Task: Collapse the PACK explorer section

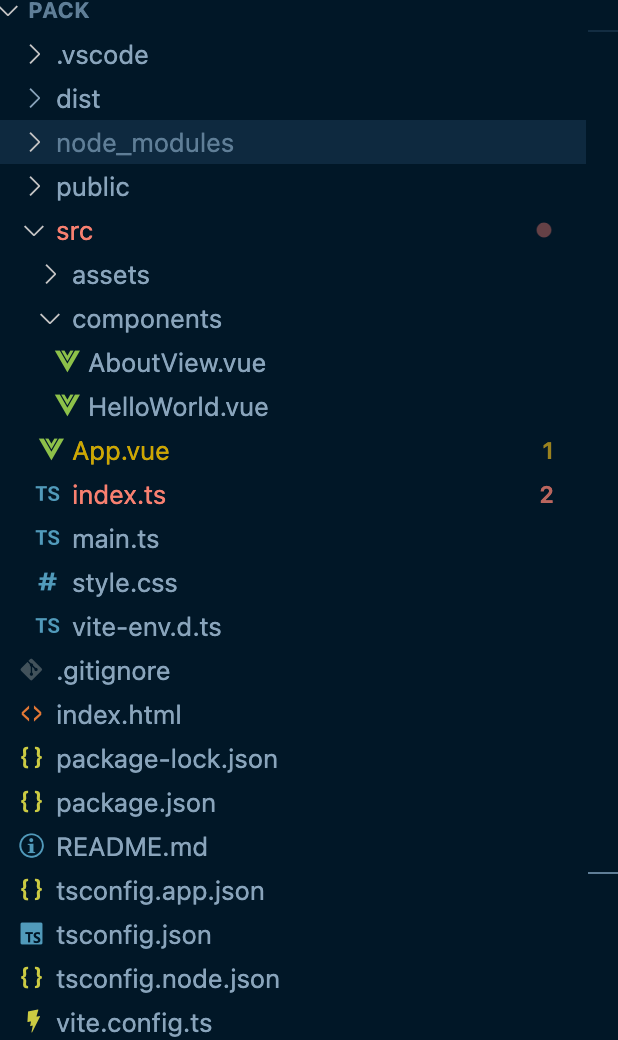Action: pos(10,10)
